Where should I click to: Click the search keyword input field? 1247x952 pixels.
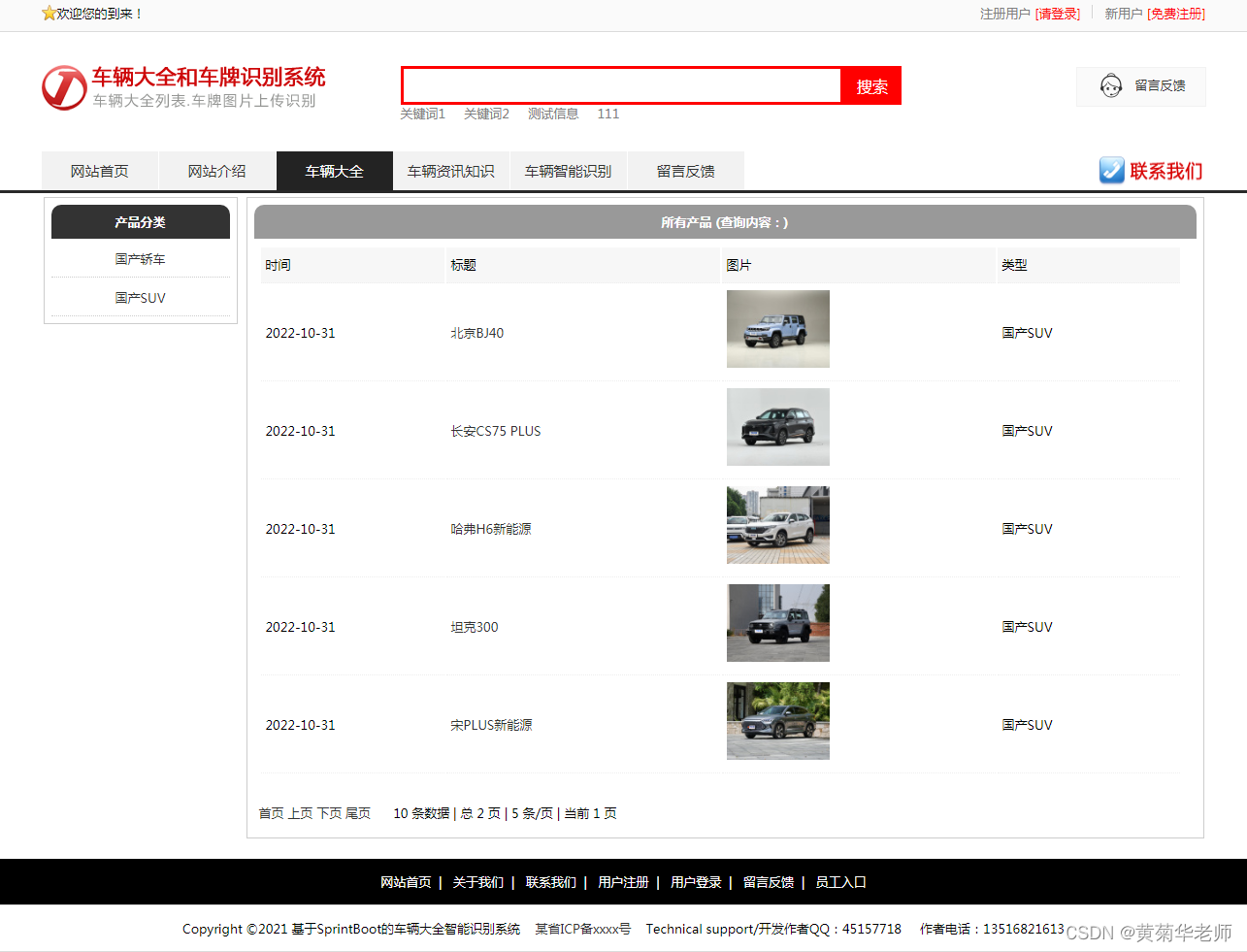pyautogui.click(x=621, y=85)
